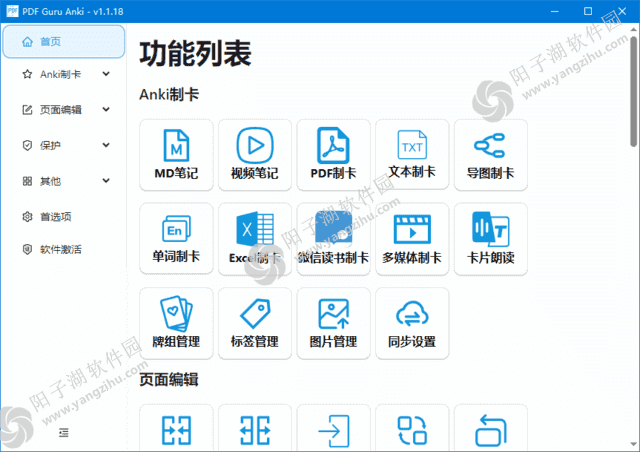Screen dimensions: 640x452
Task: Open the 文本制卡 TXT tool
Action: 412,155
